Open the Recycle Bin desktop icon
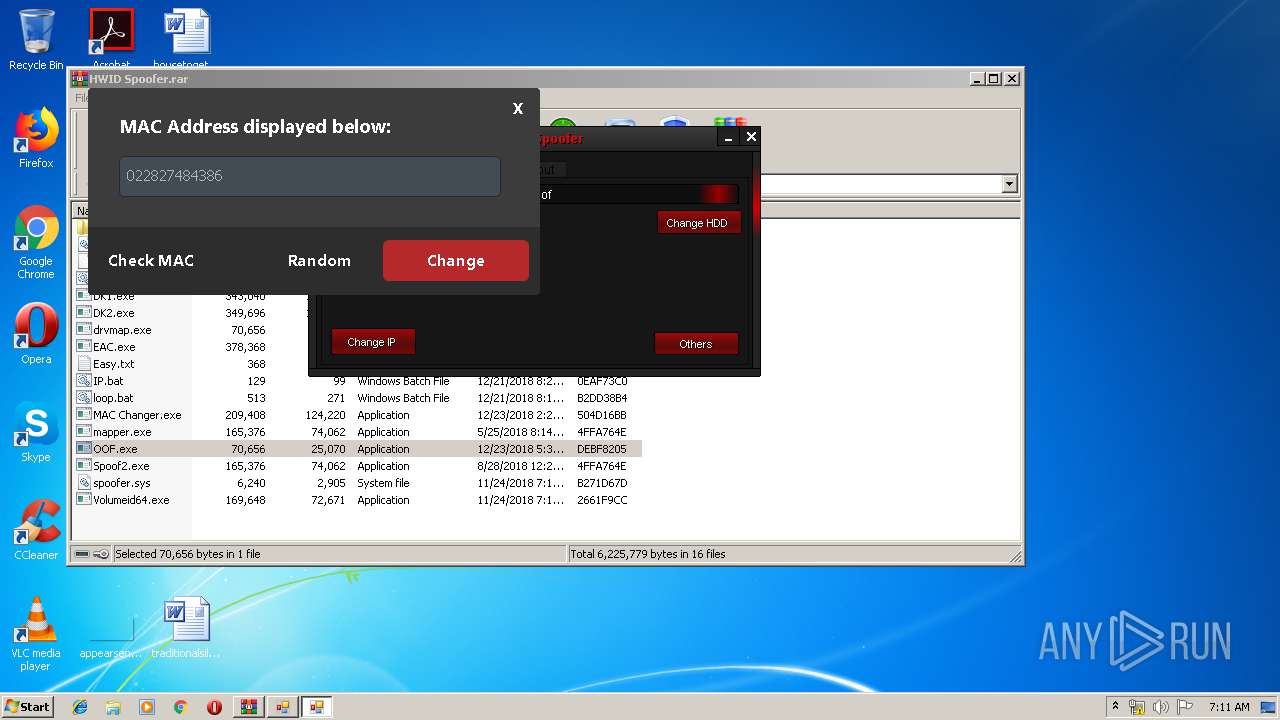 coord(36,40)
